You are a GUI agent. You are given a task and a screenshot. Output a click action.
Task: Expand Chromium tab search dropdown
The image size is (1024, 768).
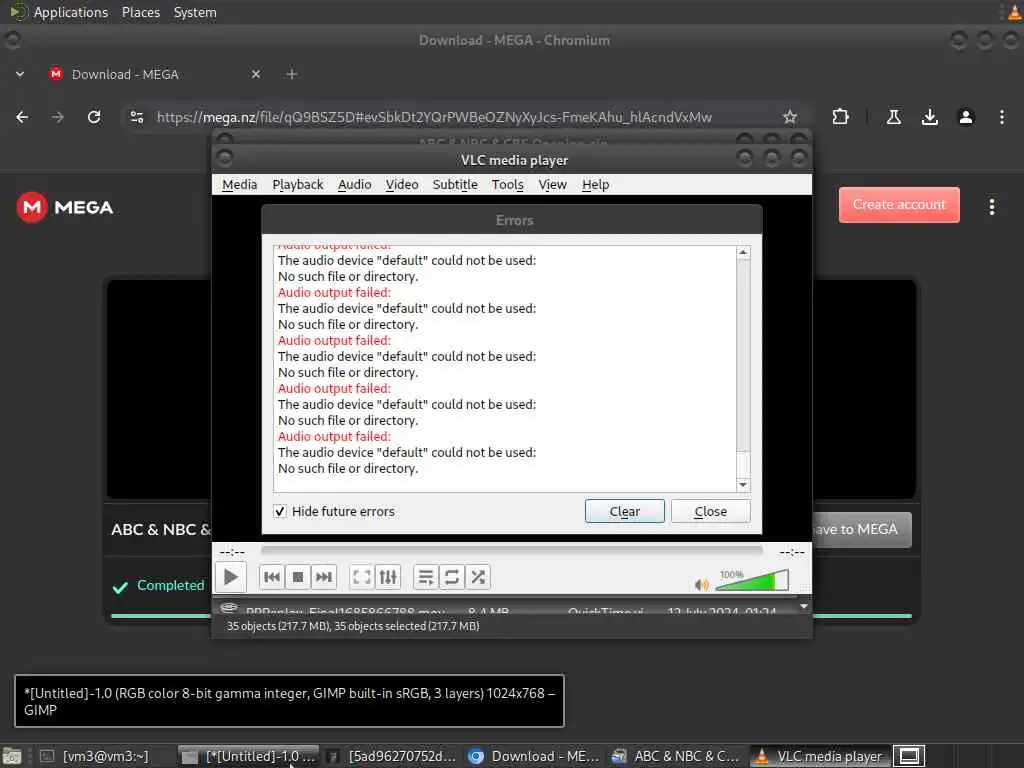click(20, 74)
